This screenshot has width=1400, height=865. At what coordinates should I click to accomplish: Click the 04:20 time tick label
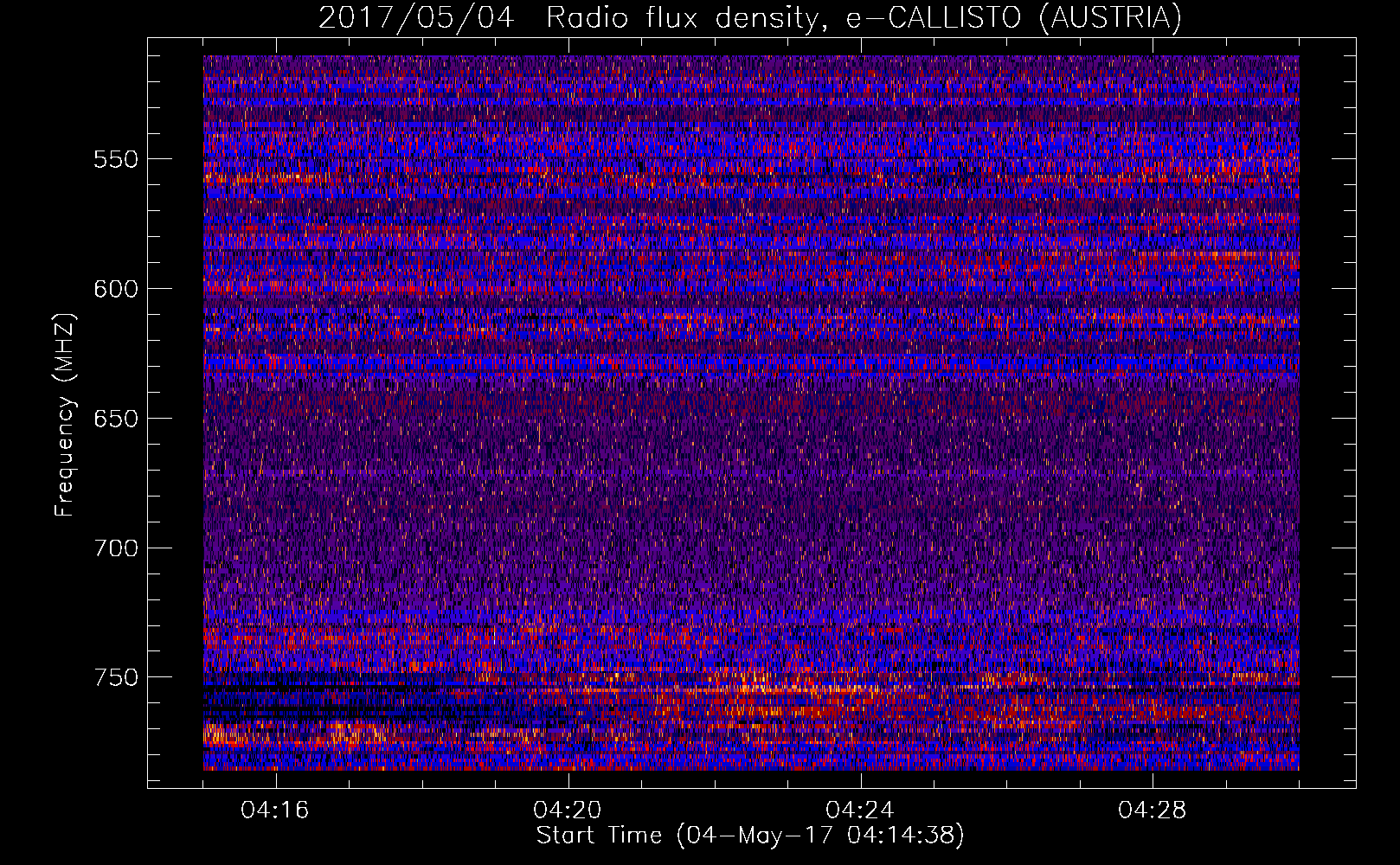pos(568,811)
